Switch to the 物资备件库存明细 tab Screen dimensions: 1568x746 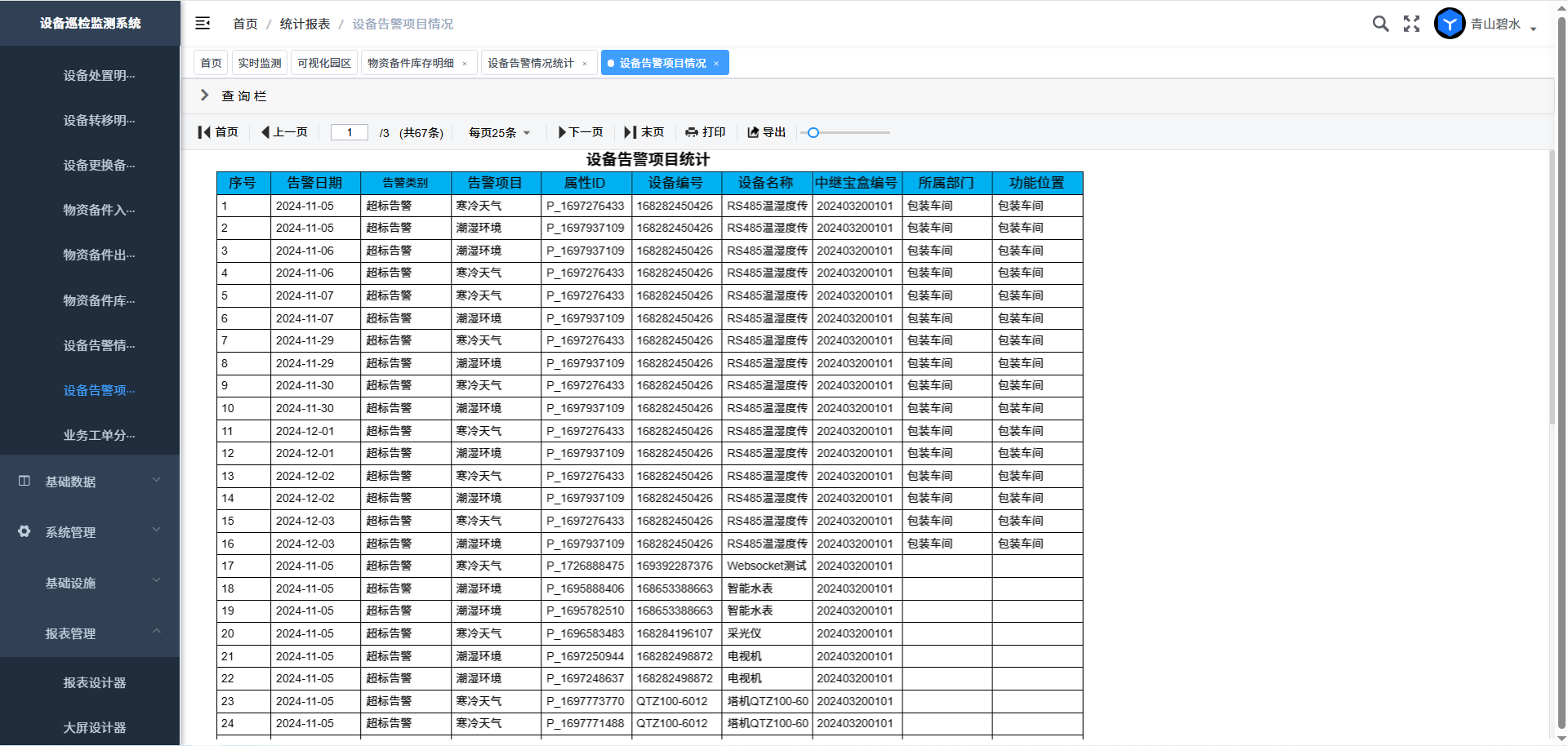pos(411,63)
